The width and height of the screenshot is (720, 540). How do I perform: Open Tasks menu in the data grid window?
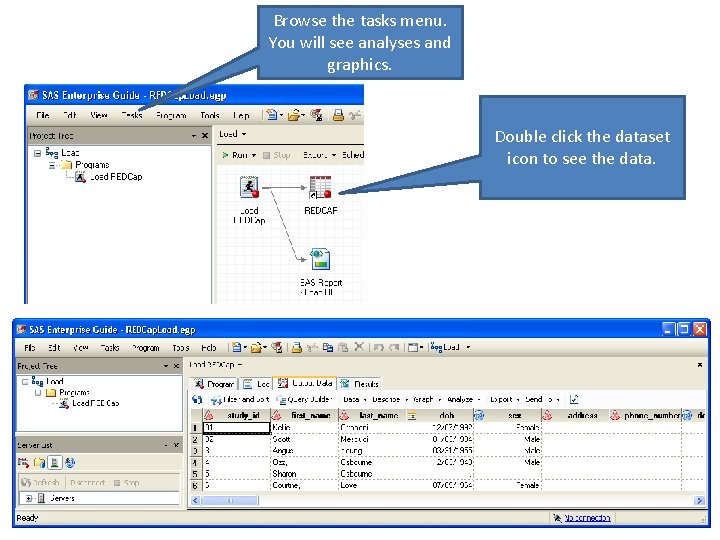[110, 348]
